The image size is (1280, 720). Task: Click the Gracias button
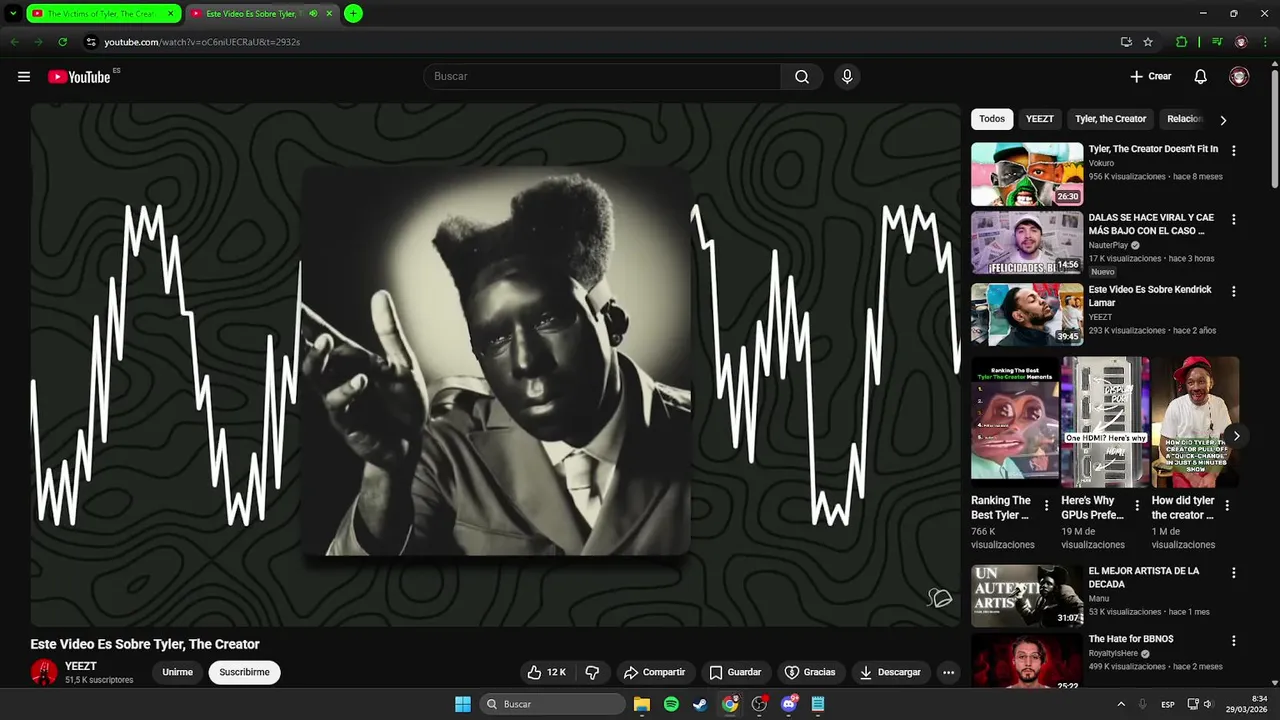[810, 672]
